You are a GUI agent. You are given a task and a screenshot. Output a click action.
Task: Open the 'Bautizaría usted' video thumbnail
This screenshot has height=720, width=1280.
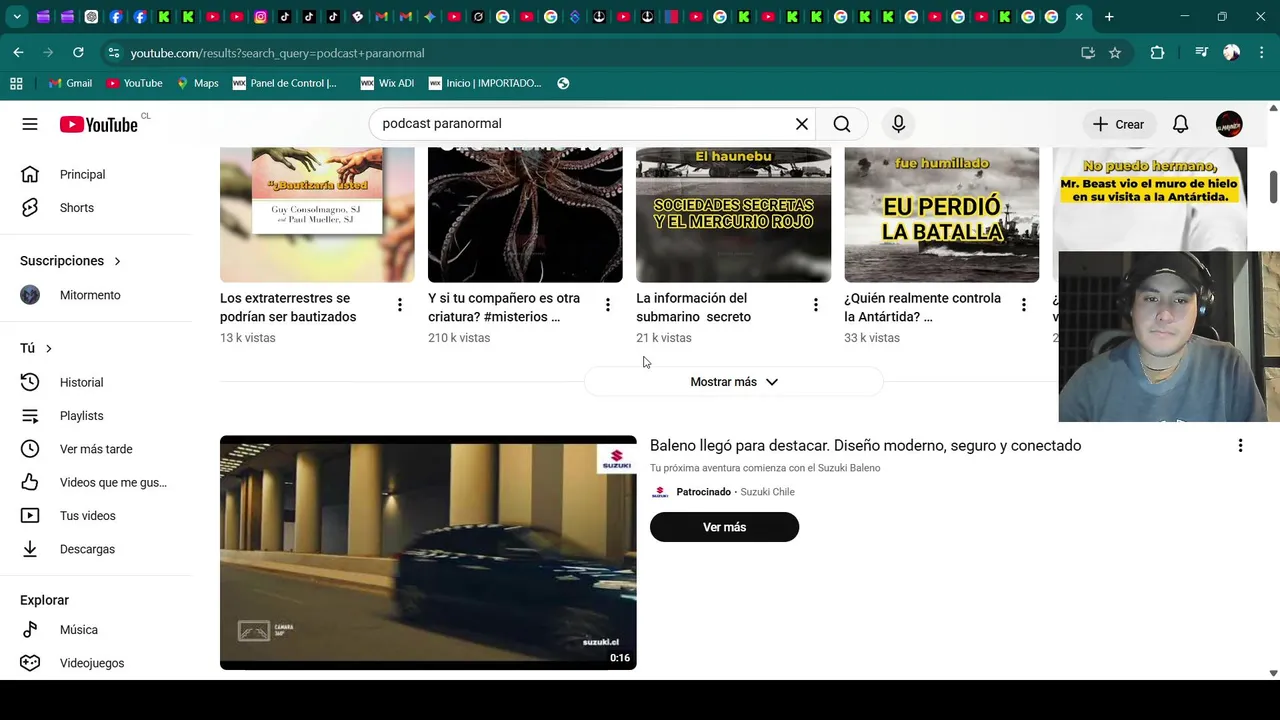[x=317, y=215]
